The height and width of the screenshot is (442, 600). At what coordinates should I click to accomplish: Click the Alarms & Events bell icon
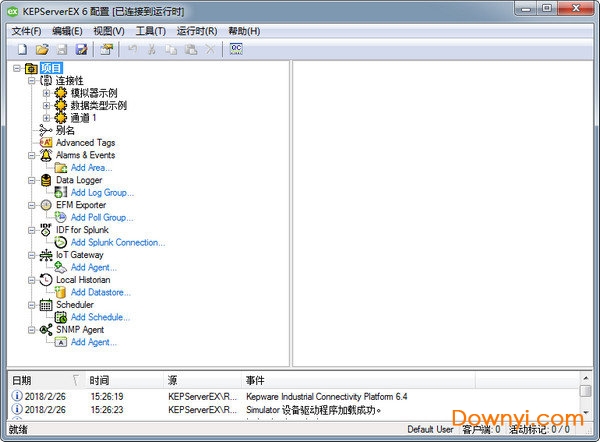tap(46, 155)
